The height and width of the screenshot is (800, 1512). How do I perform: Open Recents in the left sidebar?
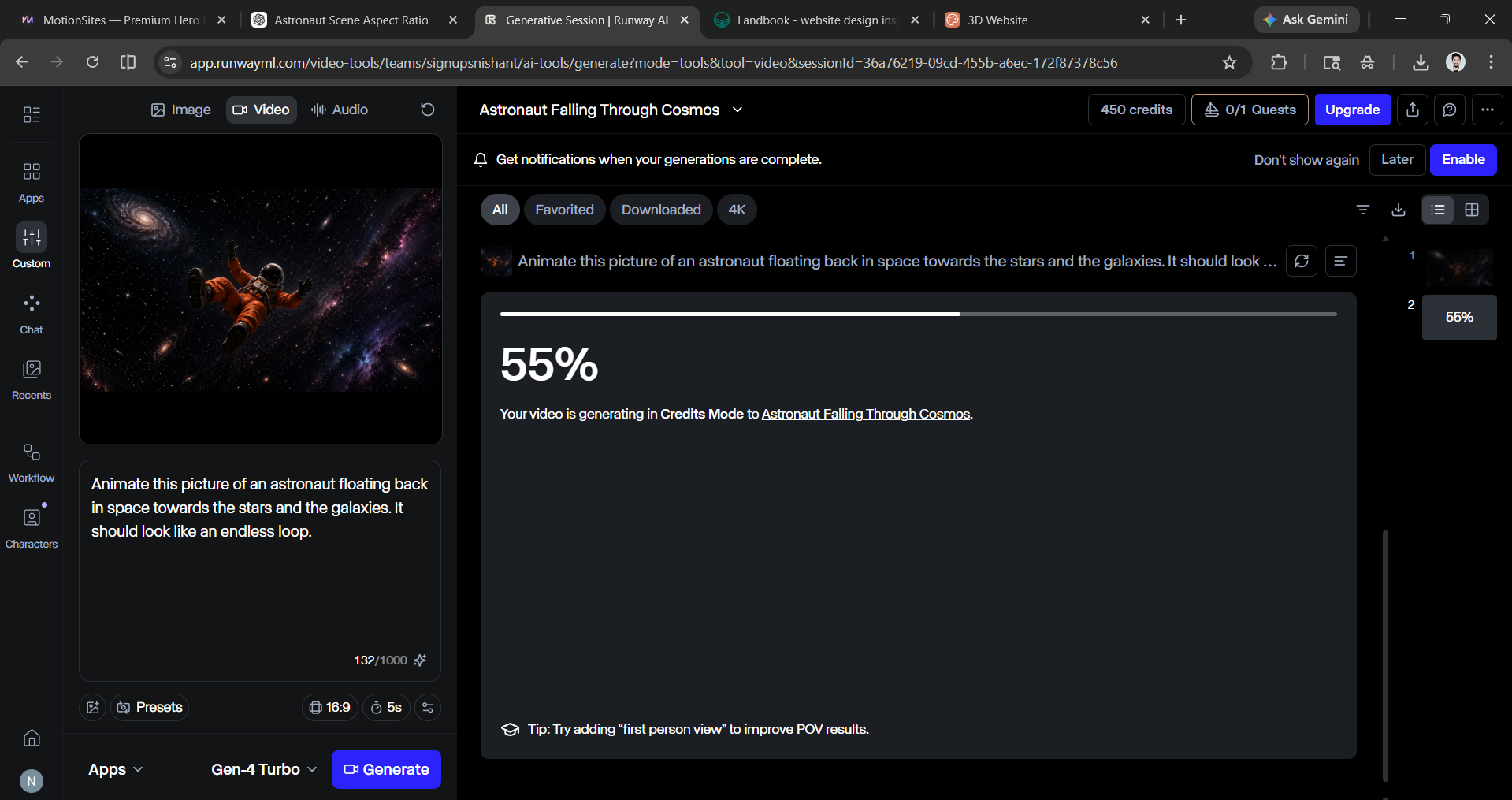(x=32, y=379)
